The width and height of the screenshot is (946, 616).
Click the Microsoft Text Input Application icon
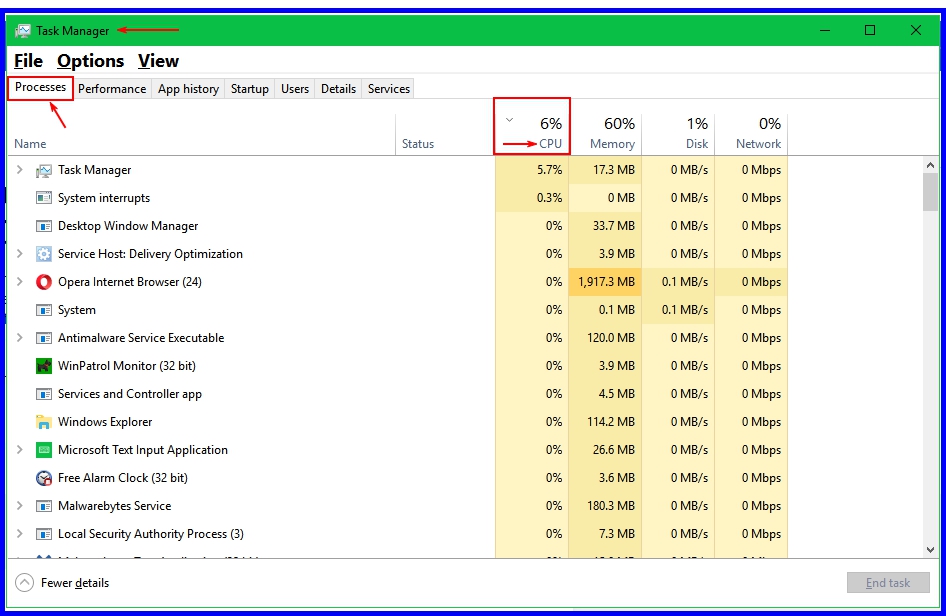pos(43,450)
